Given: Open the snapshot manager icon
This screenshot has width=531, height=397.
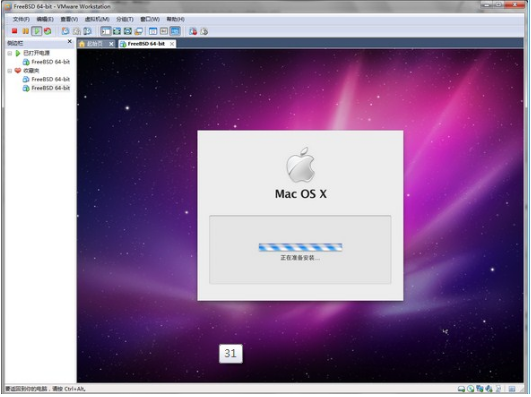Looking at the screenshot, I should pos(87,31).
